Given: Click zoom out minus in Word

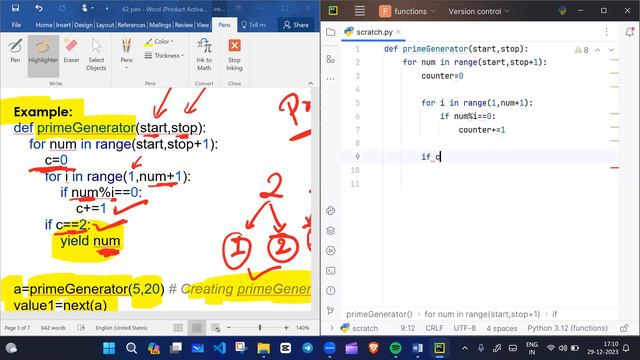Looking at the screenshot, I should 229,327.
